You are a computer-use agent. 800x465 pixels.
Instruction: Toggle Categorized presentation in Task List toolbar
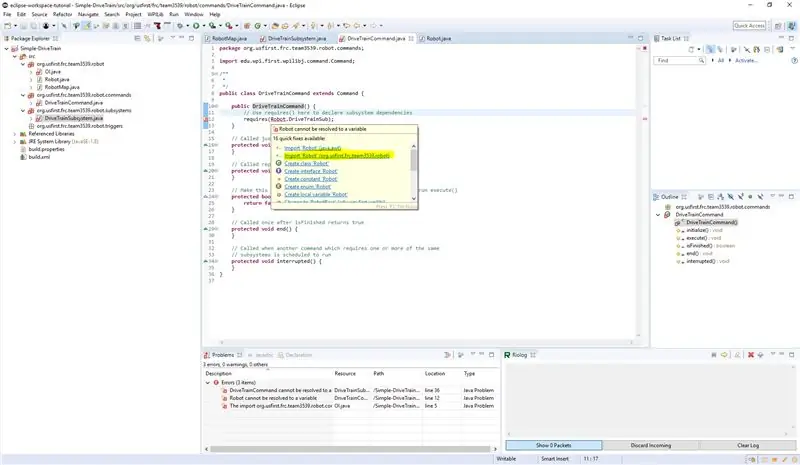[x=710, y=50]
